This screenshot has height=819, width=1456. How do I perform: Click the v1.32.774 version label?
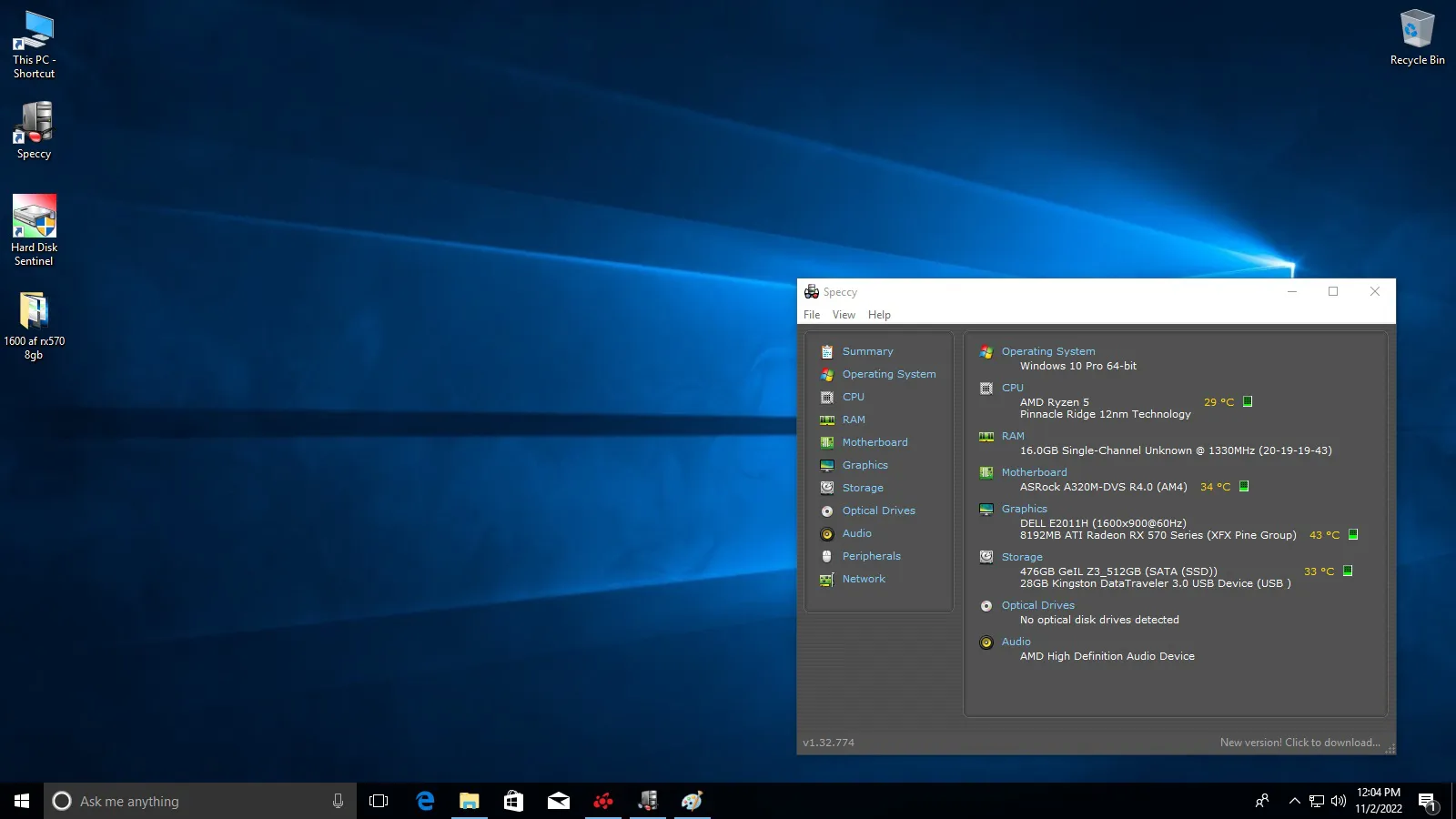pyautogui.click(x=828, y=743)
